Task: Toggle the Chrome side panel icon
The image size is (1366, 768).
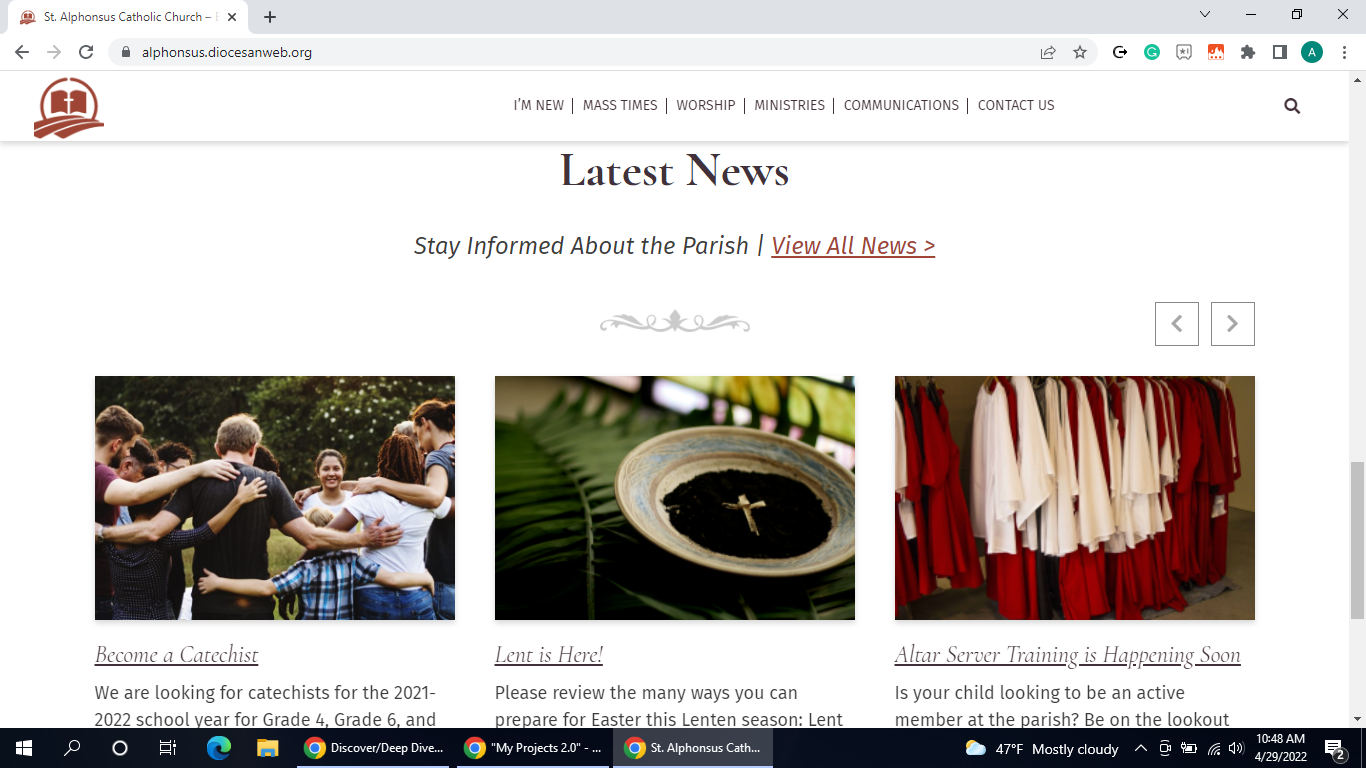Action: point(1279,53)
